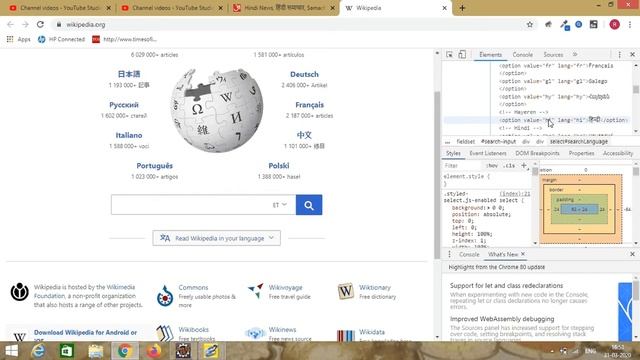Select the Hindi option element line

point(536,120)
